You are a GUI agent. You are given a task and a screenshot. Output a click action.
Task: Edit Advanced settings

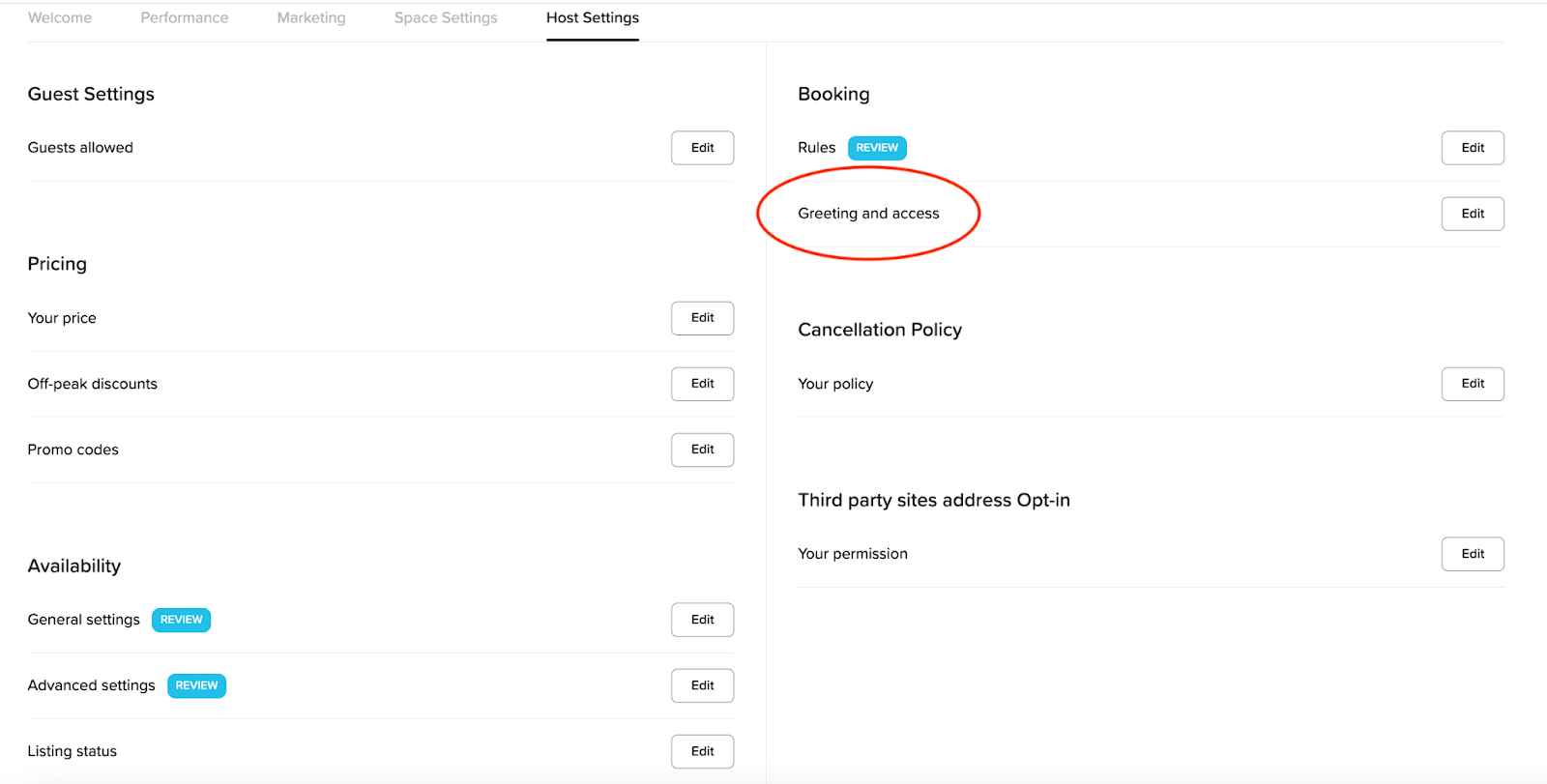(x=702, y=685)
